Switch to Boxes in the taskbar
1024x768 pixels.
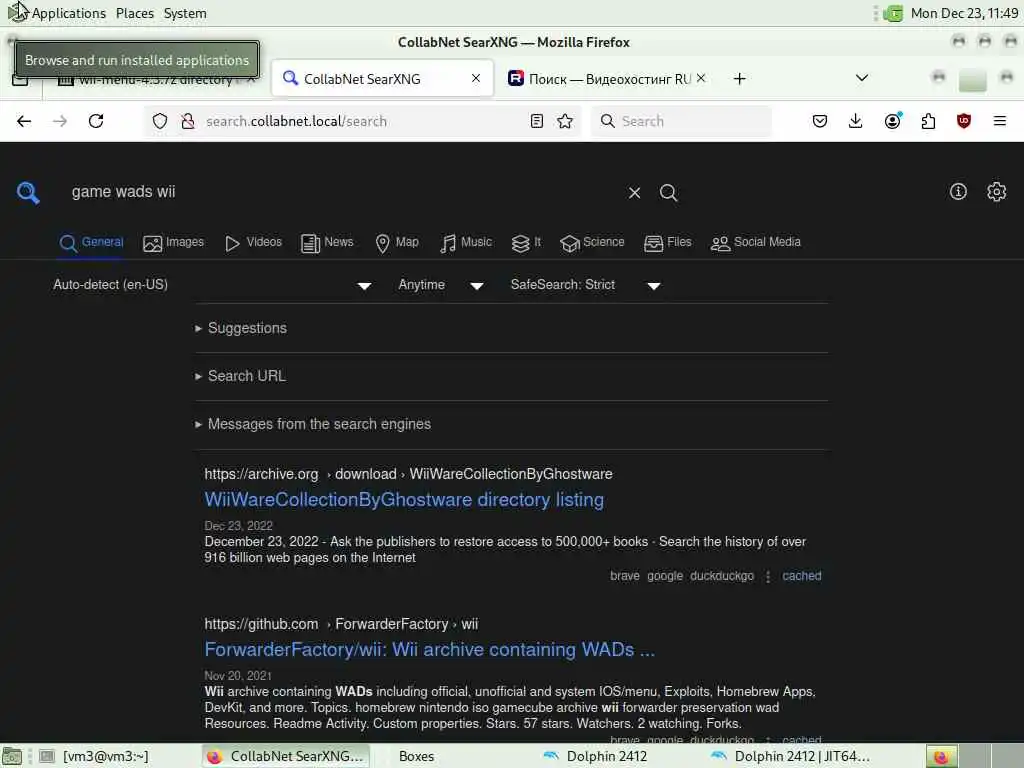coord(417,756)
